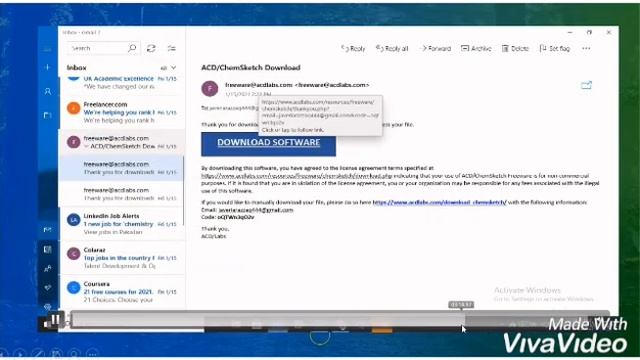Open message in new window icon
The height and width of the screenshot is (360, 640).
coord(586,85)
